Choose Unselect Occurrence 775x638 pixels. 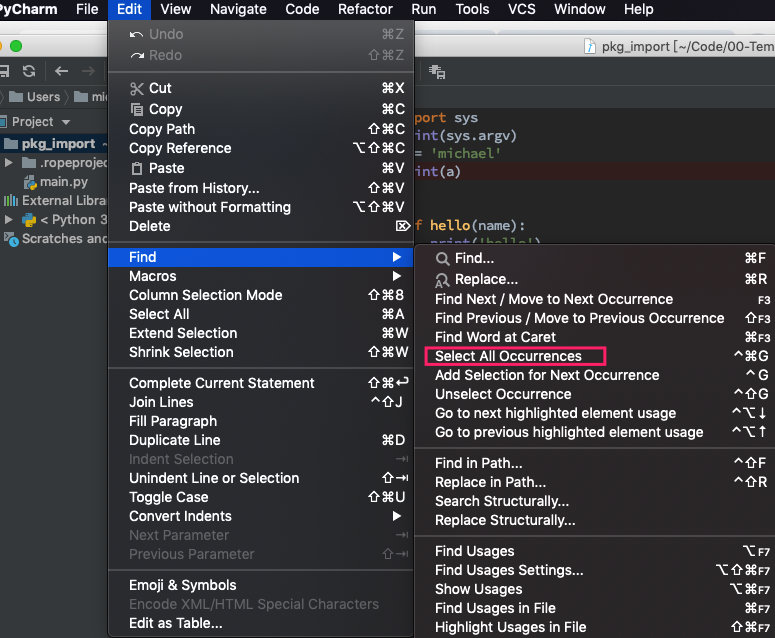pyautogui.click(x=594, y=394)
